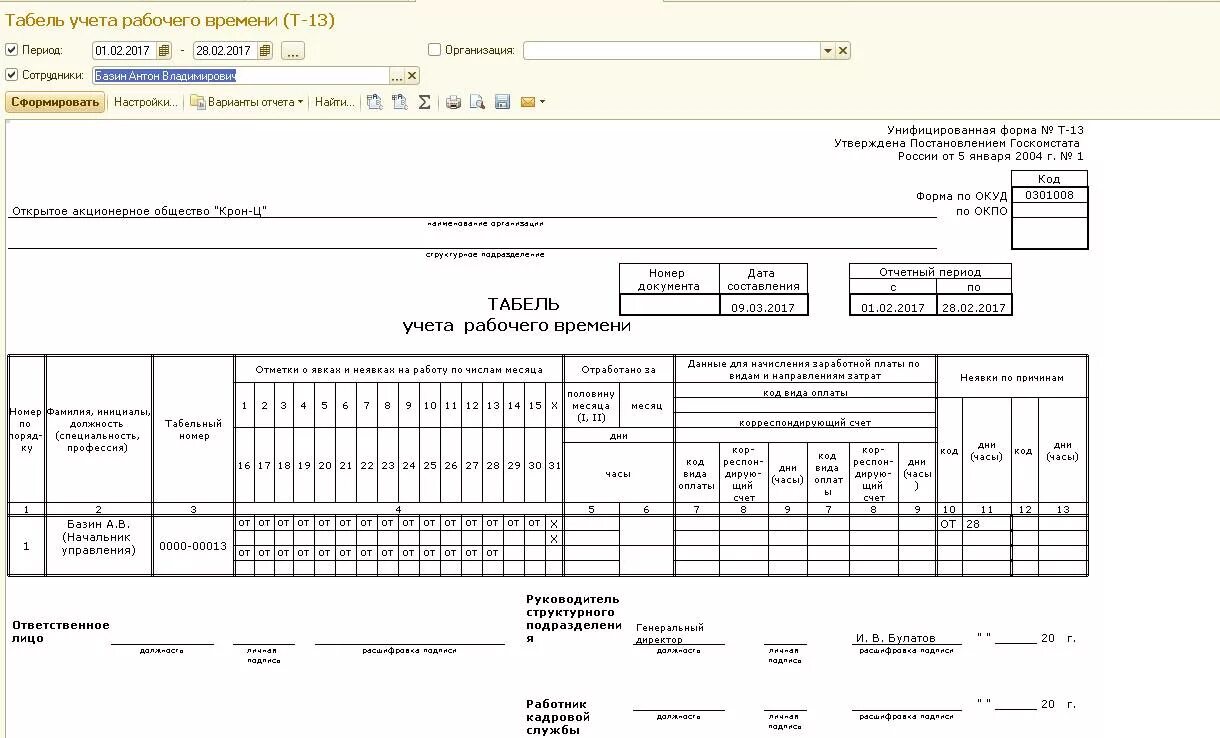Click the Найти... search button
The image size is (1220, 738).
(x=334, y=102)
